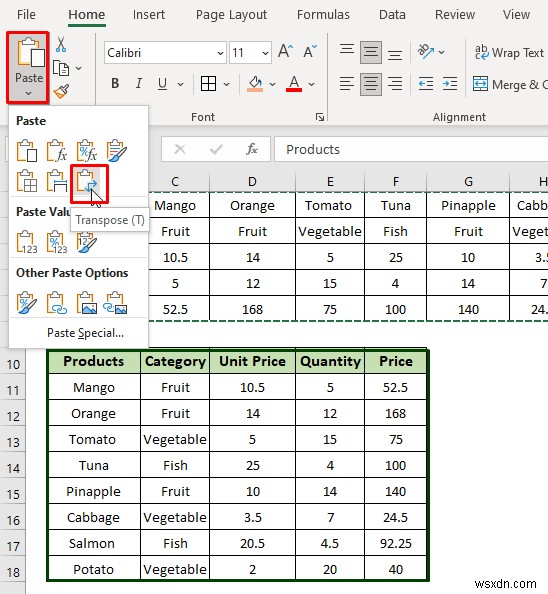This screenshot has width=548, height=594.
Task: Click Increase Font Size icon
Action: tap(286, 52)
